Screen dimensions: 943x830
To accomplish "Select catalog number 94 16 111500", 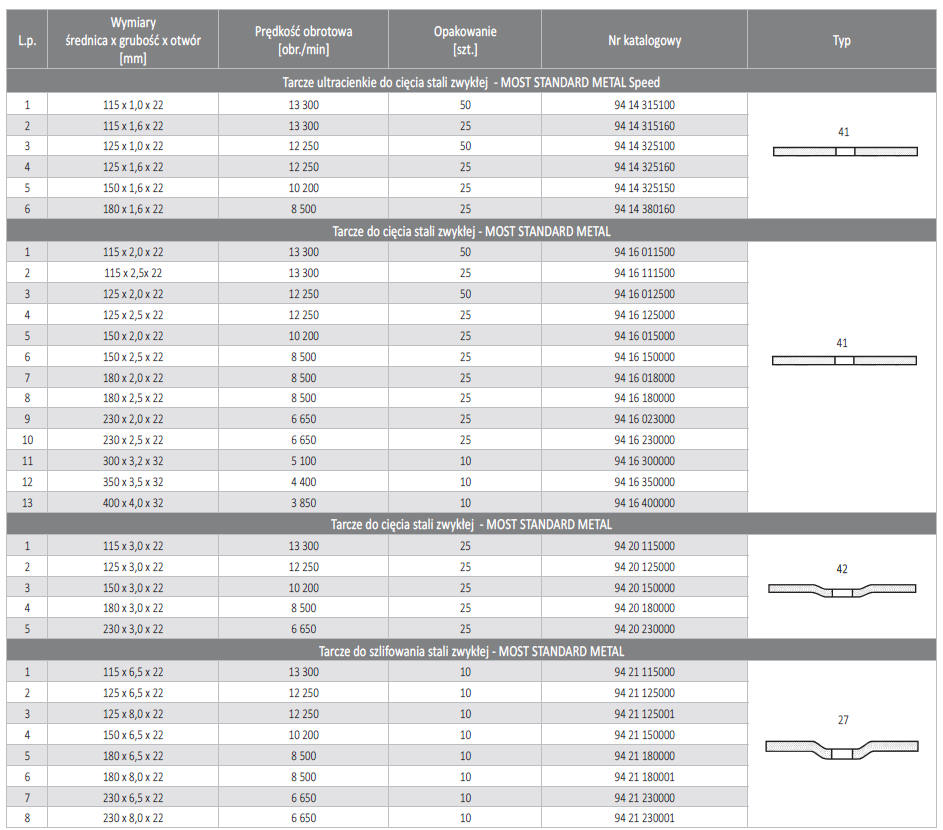I will (x=644, y=272).
